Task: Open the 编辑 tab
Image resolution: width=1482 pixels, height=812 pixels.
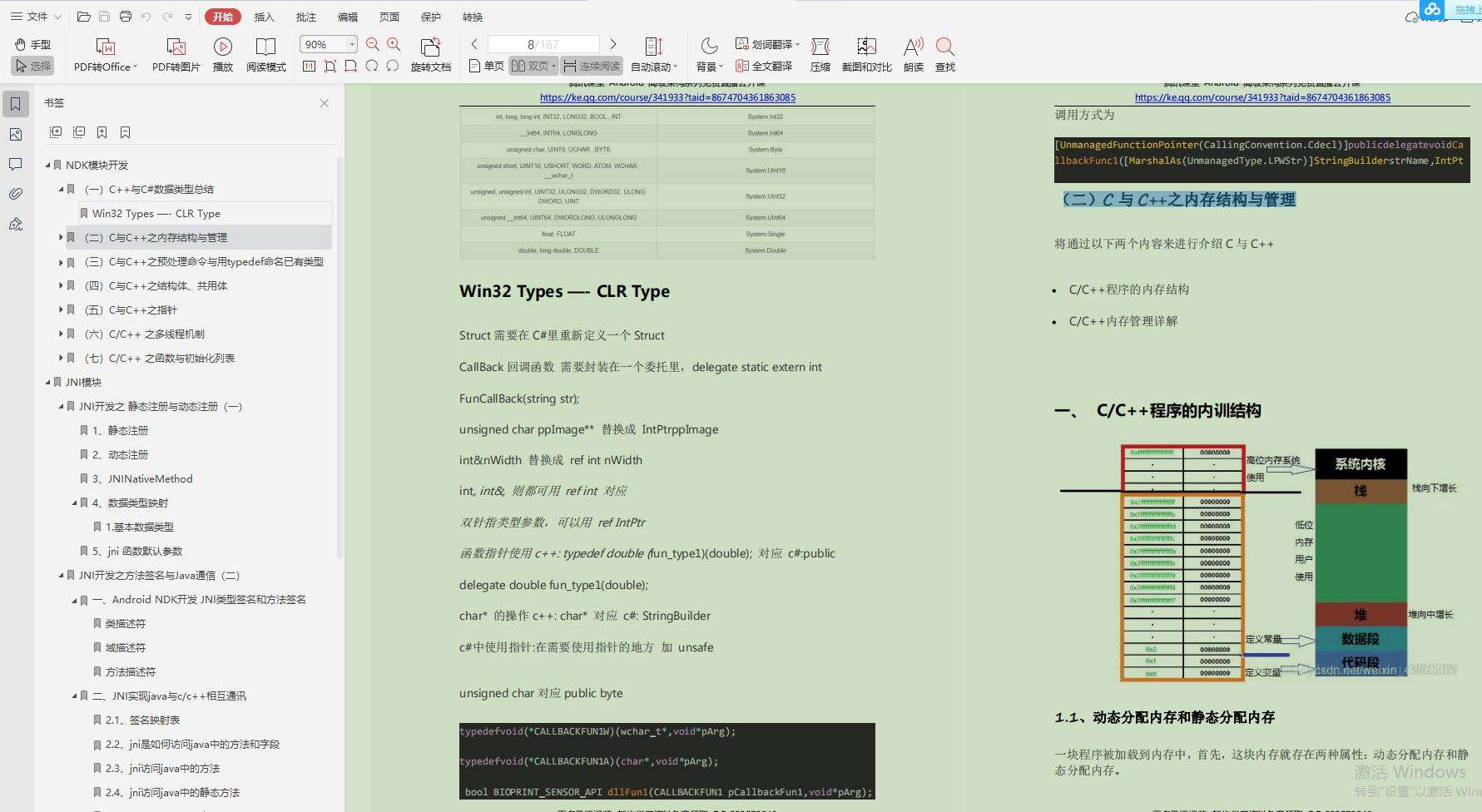Action: (347, 17)
